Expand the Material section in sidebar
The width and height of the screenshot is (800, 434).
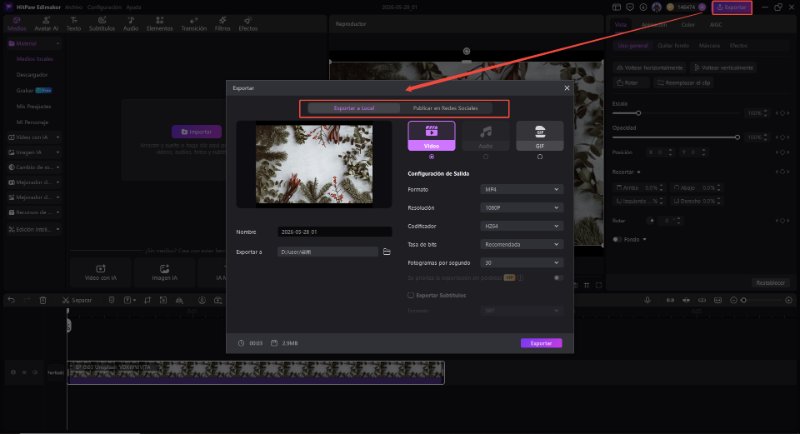pyautogui.click(x=34, y=43)
